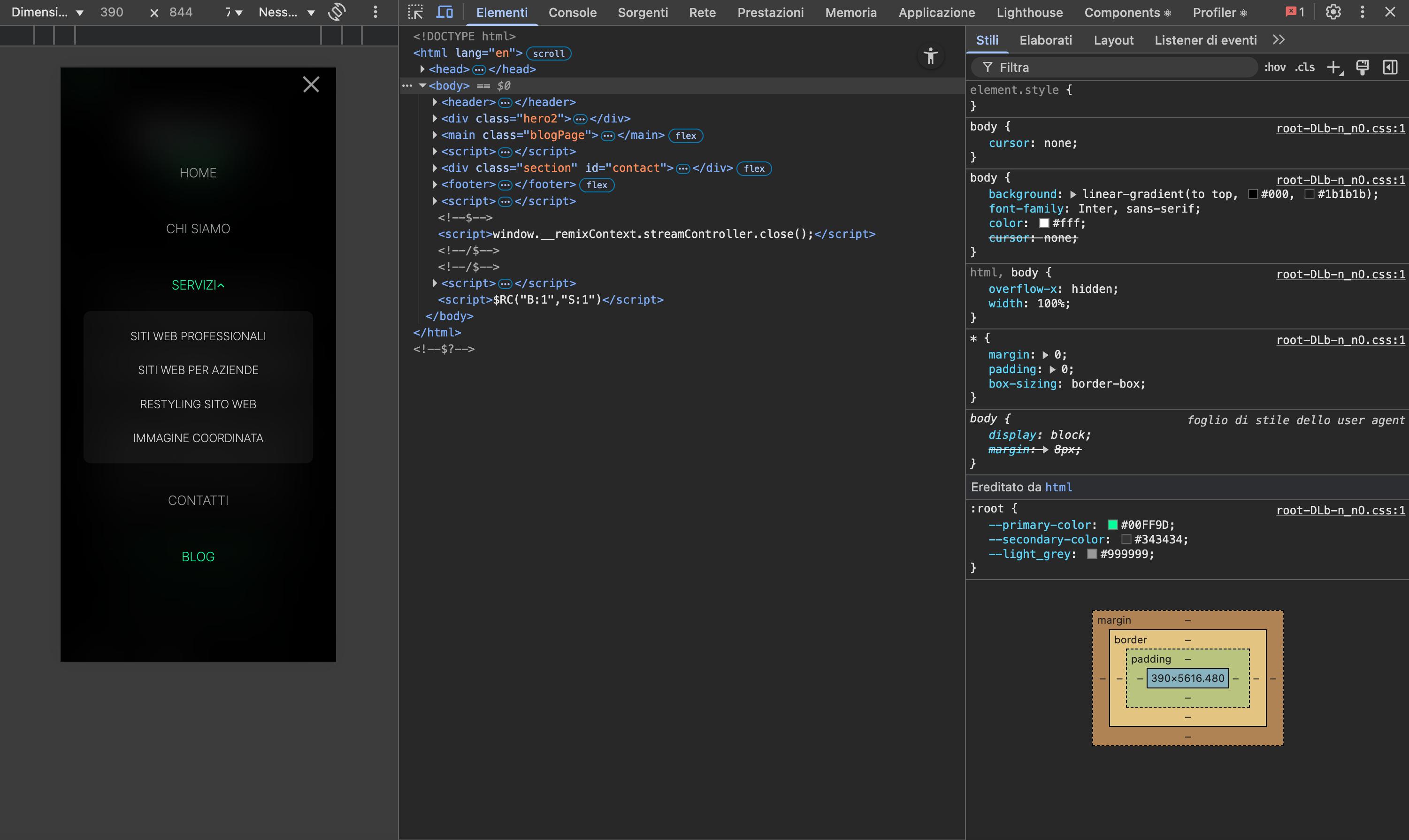
Task: Edit the 390 width field
Action: tap(112, 13)
